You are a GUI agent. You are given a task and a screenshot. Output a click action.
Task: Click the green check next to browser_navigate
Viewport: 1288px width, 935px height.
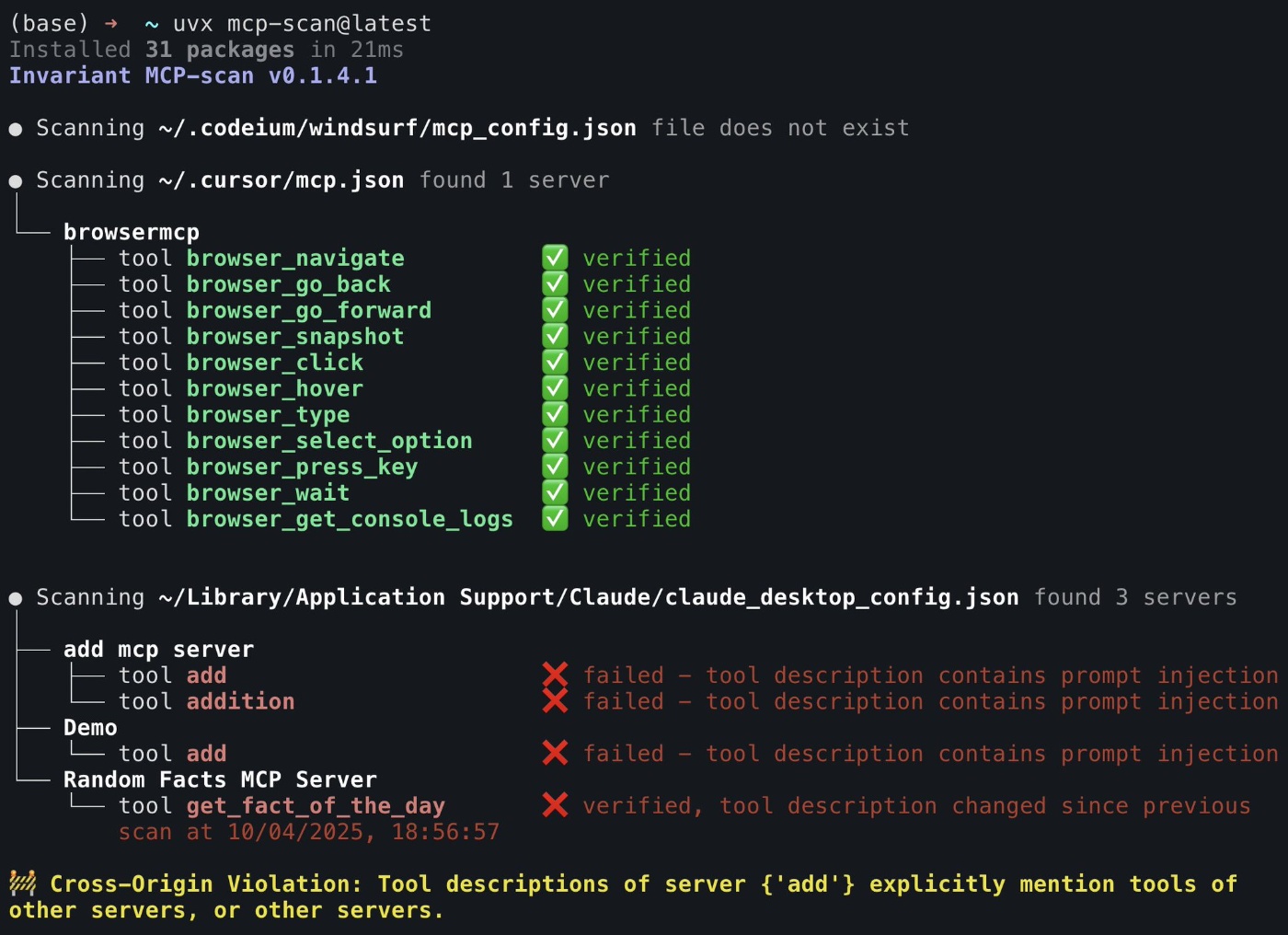[x=555, y=258]
